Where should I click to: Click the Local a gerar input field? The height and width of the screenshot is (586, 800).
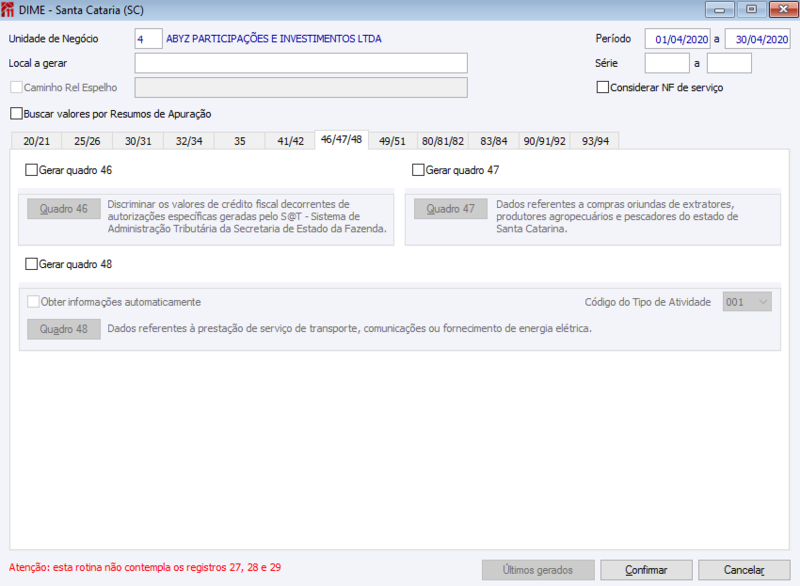tap(300, 62)
